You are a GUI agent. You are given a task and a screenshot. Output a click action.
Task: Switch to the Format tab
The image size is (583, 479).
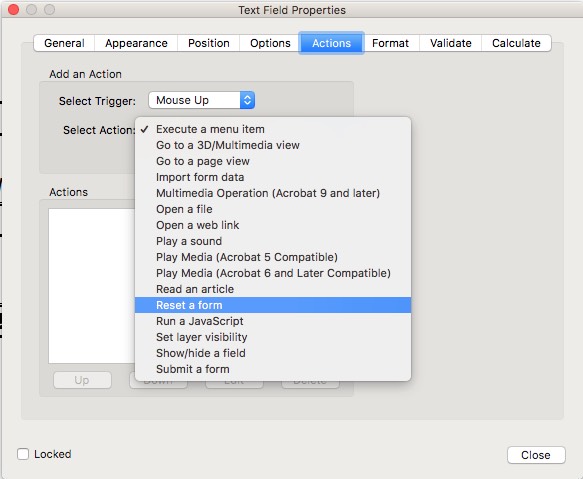[x=390, y=43]
